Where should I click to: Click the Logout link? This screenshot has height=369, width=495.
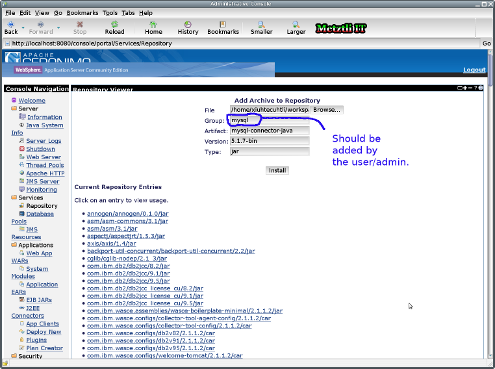coord(474,70)
